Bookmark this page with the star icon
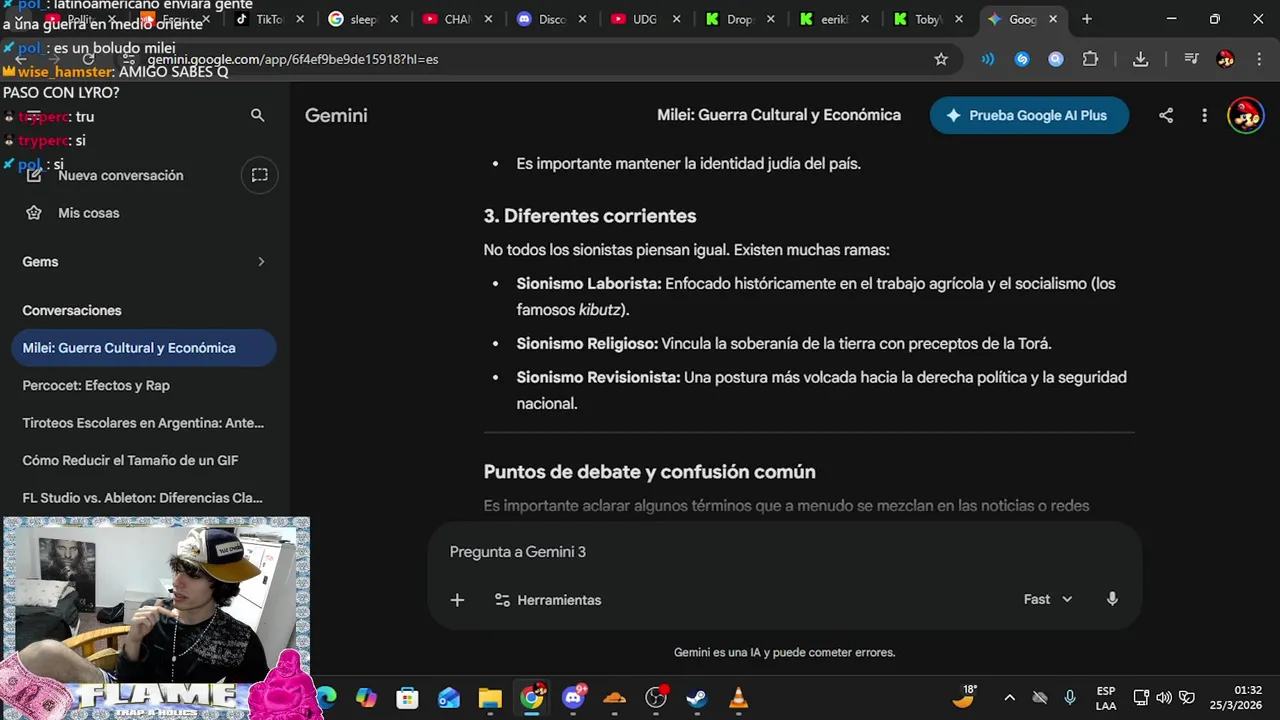This screenshot has width=1280, height=720. 941,59
